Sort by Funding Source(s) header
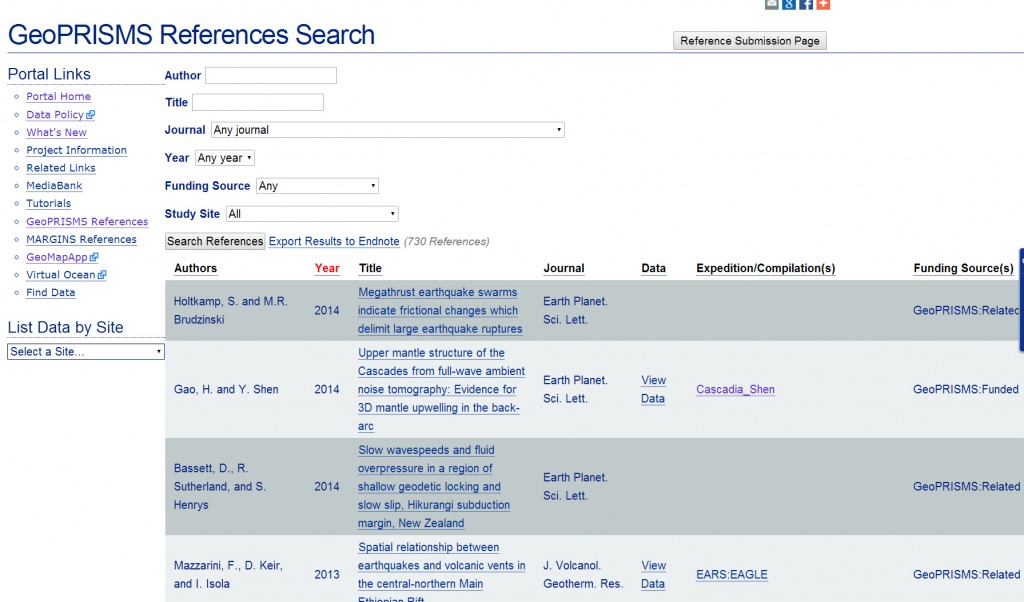Image resolution: width=1024 pixels, height=602 pixels. point(963,268)
